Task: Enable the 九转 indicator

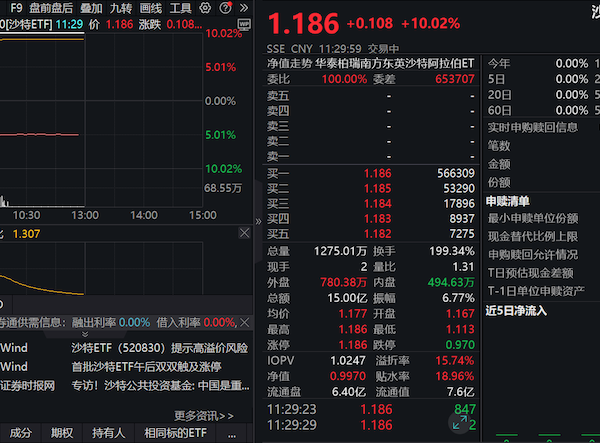Action: (121, 8)
